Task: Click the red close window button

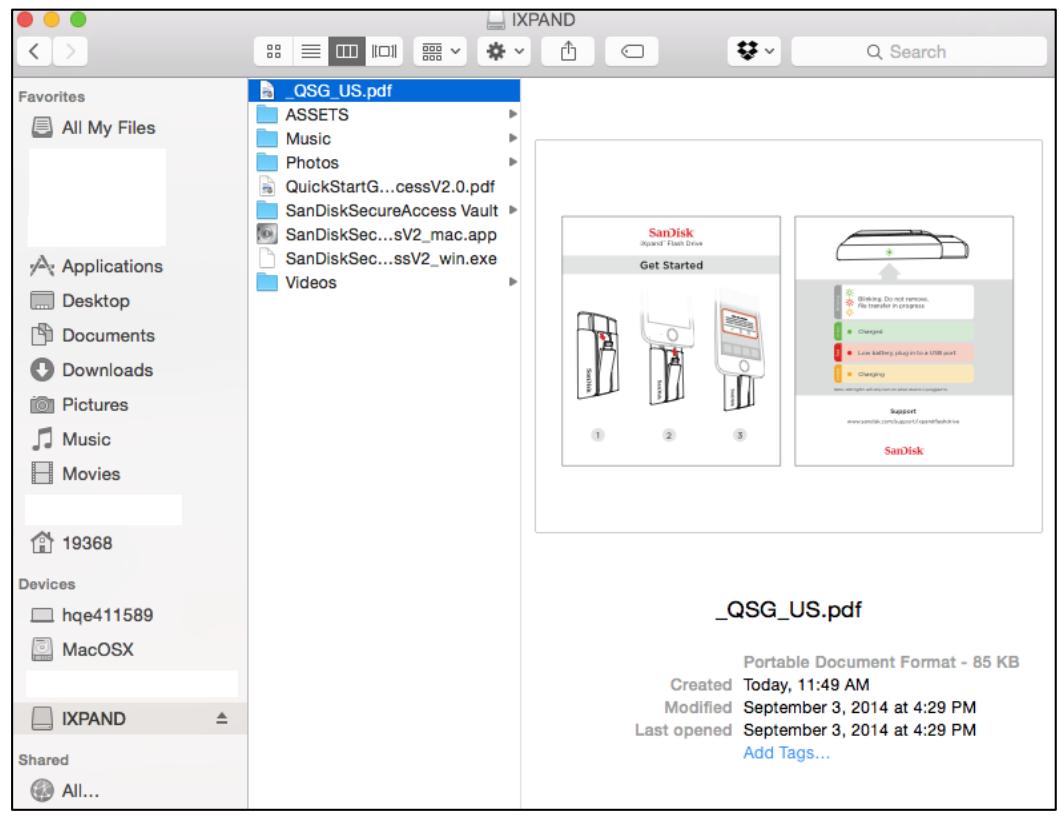Action: 25,20
